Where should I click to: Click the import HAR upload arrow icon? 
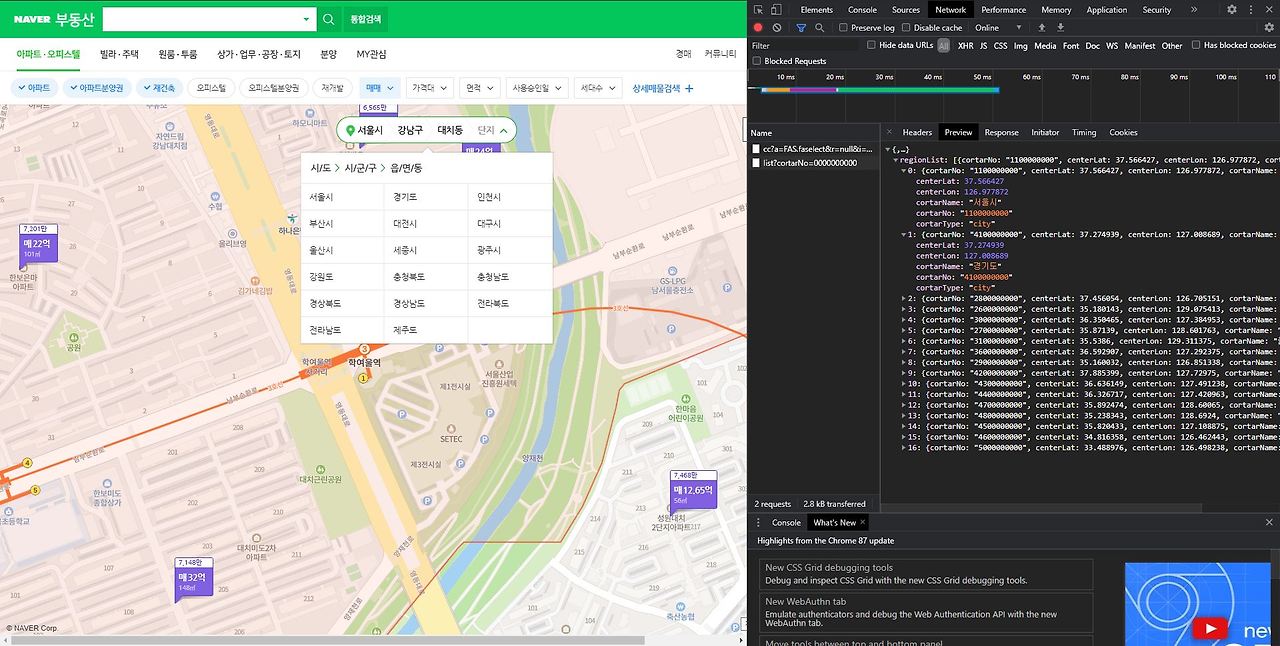tap(1041, 28)
